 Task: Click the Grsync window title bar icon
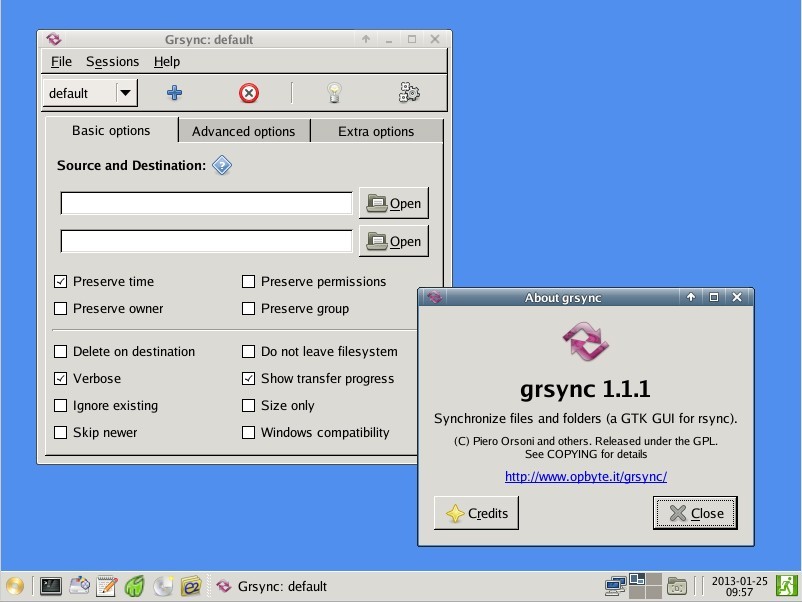[x=54, y=39]
